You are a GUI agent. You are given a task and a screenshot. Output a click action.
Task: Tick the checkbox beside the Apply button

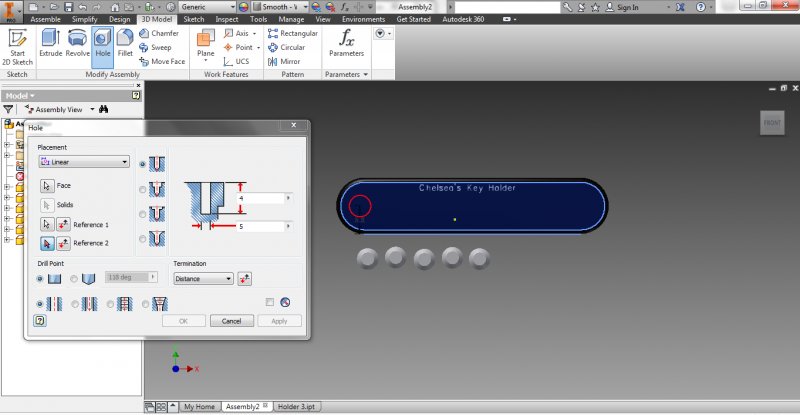pos(270,302)
